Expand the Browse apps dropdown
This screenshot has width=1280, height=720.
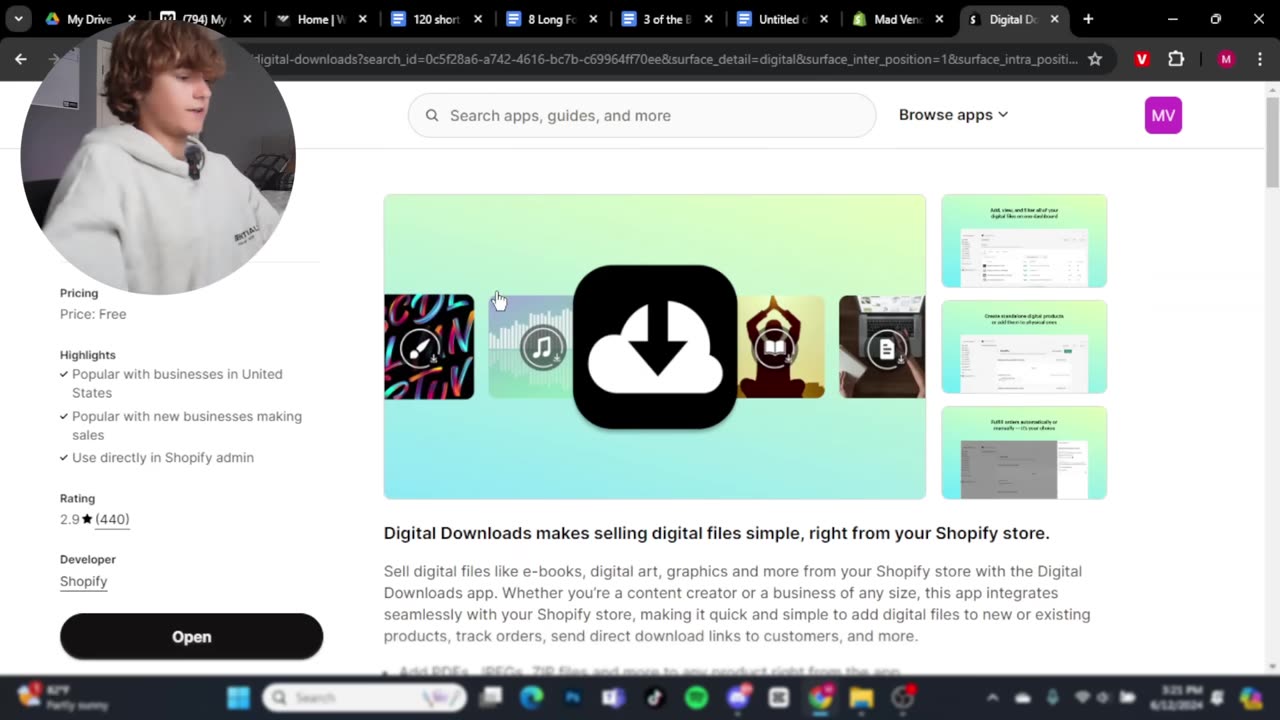(953, 115)
